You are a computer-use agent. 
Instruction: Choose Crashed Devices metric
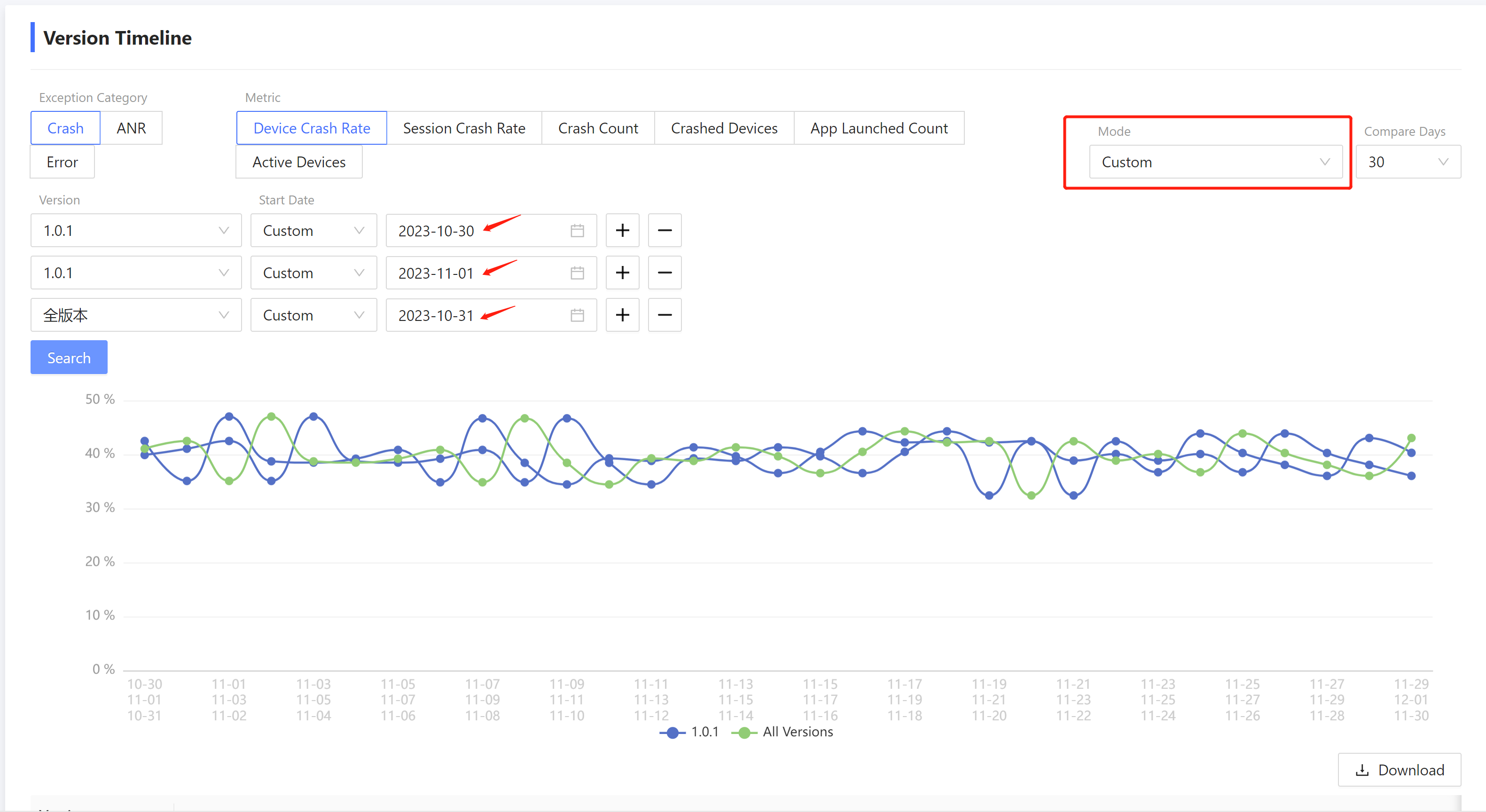click(724, 128)
